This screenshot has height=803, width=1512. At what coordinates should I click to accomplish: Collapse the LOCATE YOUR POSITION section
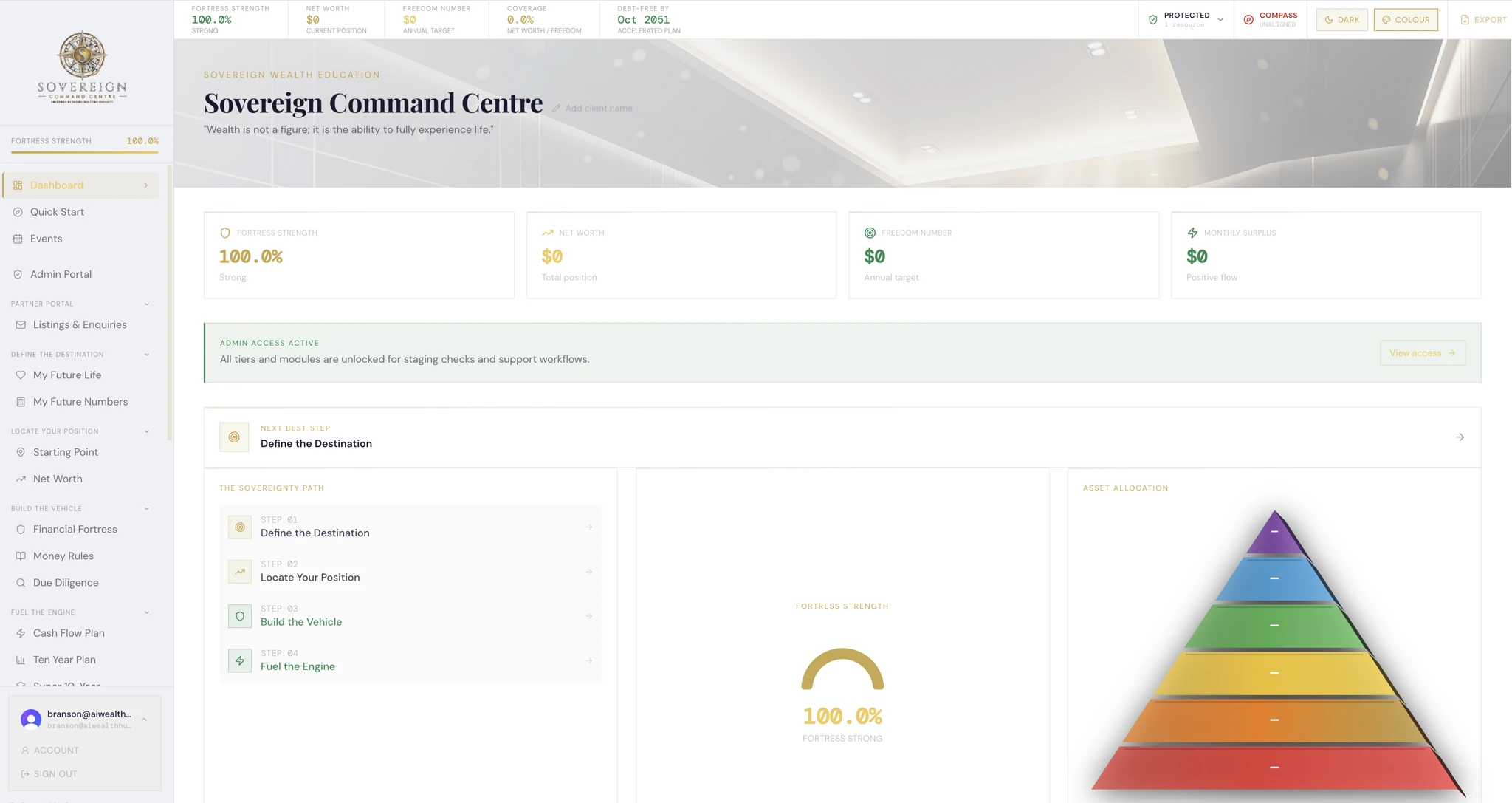pyautogui.click(x=146, y=431)
